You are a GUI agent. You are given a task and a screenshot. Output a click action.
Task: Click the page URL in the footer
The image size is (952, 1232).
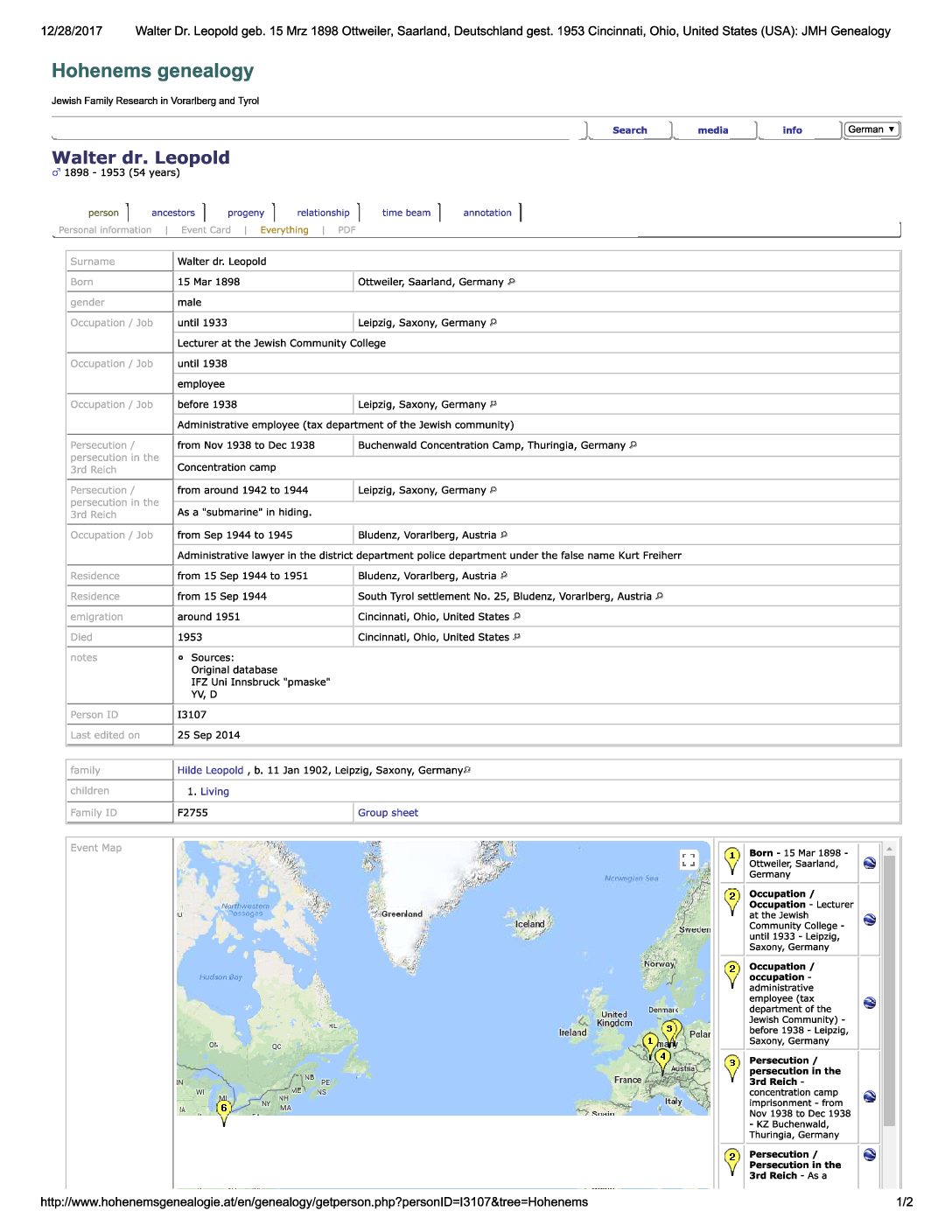tap(314, 1202)
